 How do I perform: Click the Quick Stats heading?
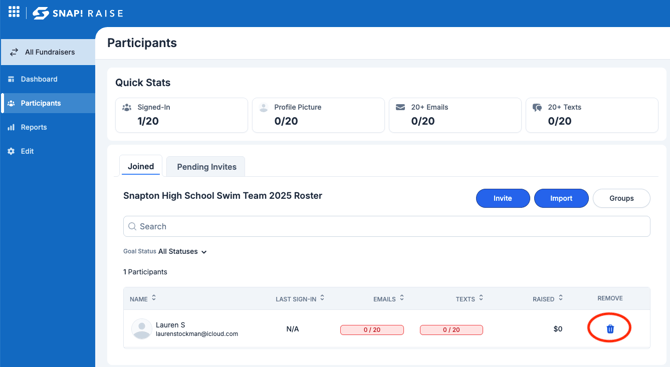[143, 82]
